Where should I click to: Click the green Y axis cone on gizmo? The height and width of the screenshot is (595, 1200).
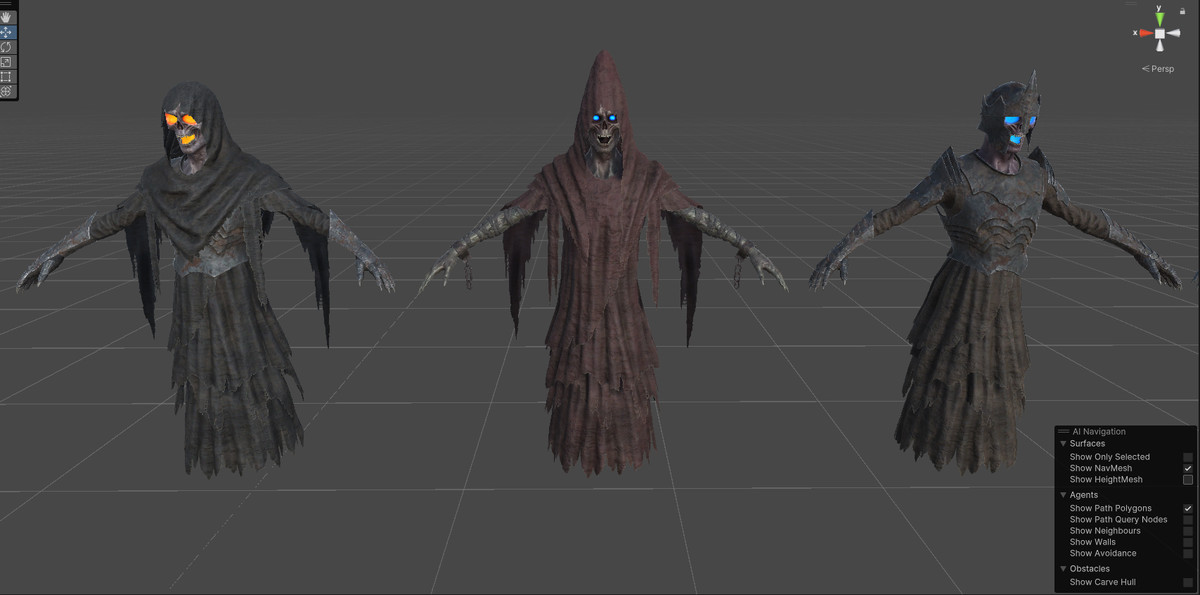1160,19
